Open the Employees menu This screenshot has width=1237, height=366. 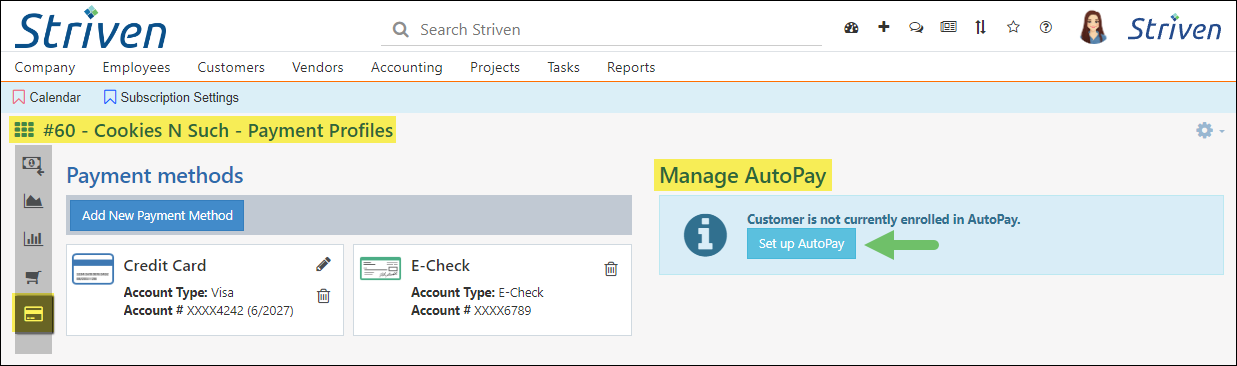136,67
